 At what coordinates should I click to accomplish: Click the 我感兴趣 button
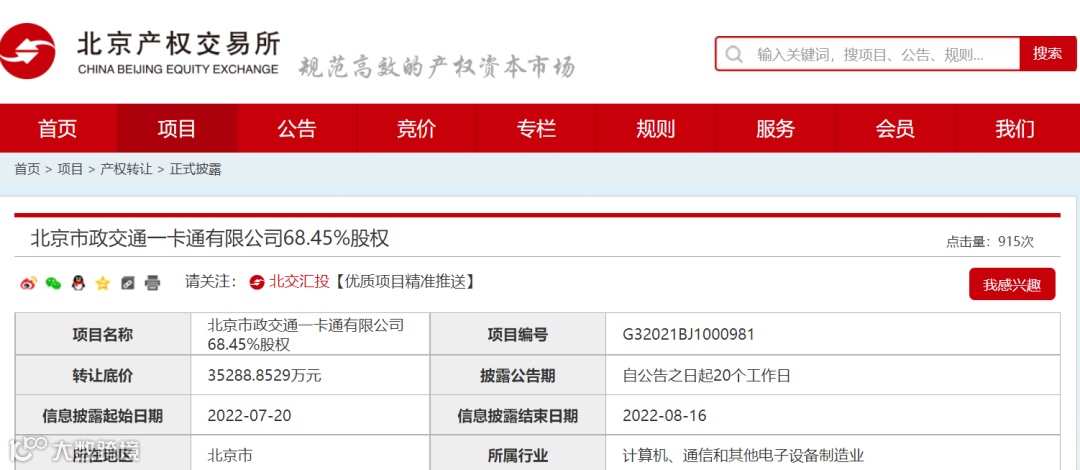[x=1012, y=285]
